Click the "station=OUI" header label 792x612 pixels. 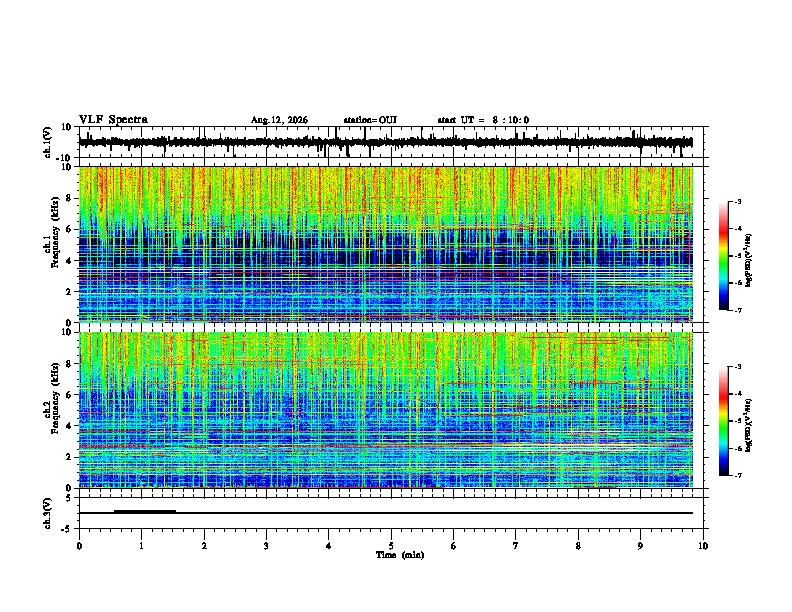[x=370, y=120]
